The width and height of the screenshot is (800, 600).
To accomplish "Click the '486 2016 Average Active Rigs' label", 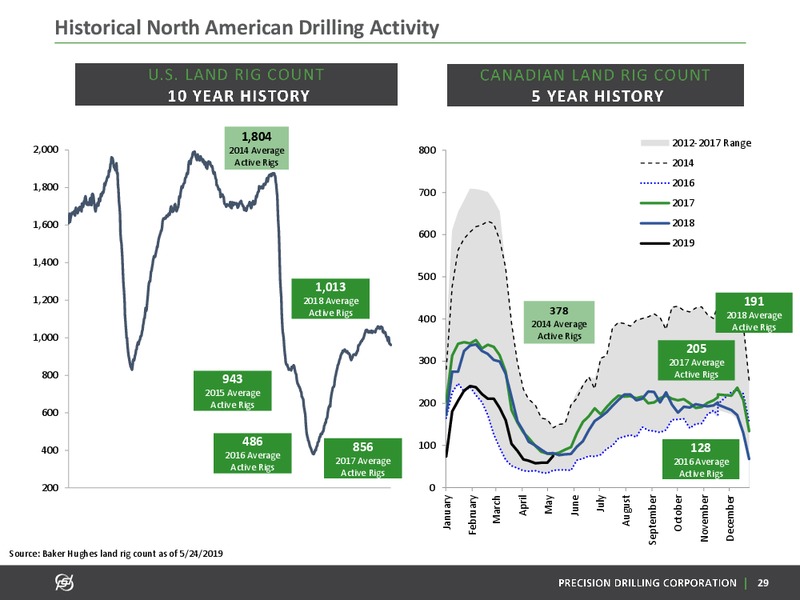I will (253, 453).
